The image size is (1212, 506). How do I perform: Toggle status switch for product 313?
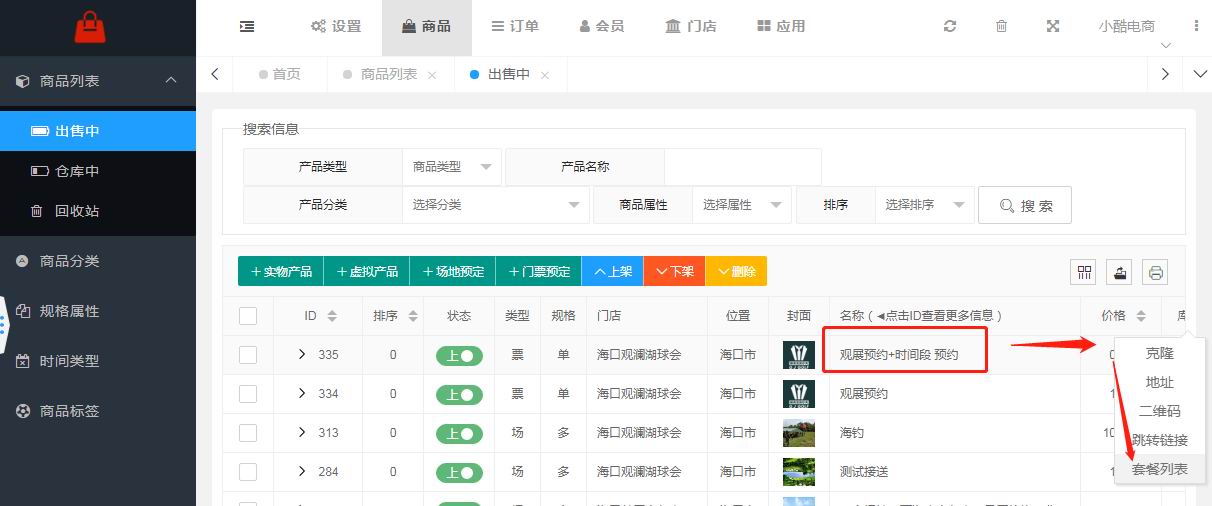459,433
